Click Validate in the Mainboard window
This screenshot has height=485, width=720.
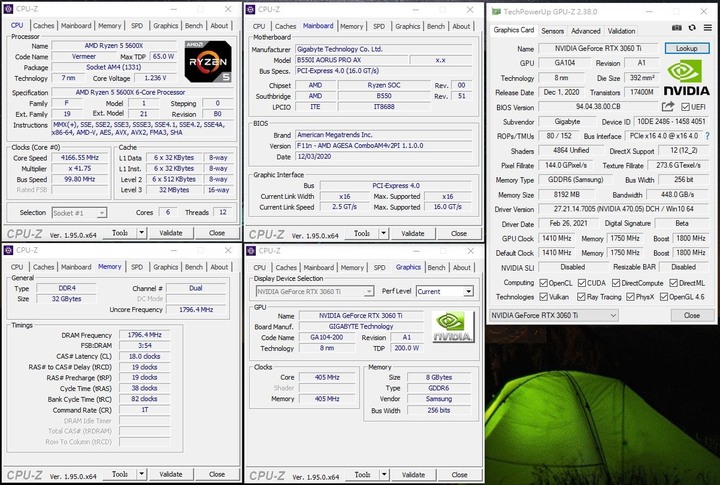tap(413, 233)
